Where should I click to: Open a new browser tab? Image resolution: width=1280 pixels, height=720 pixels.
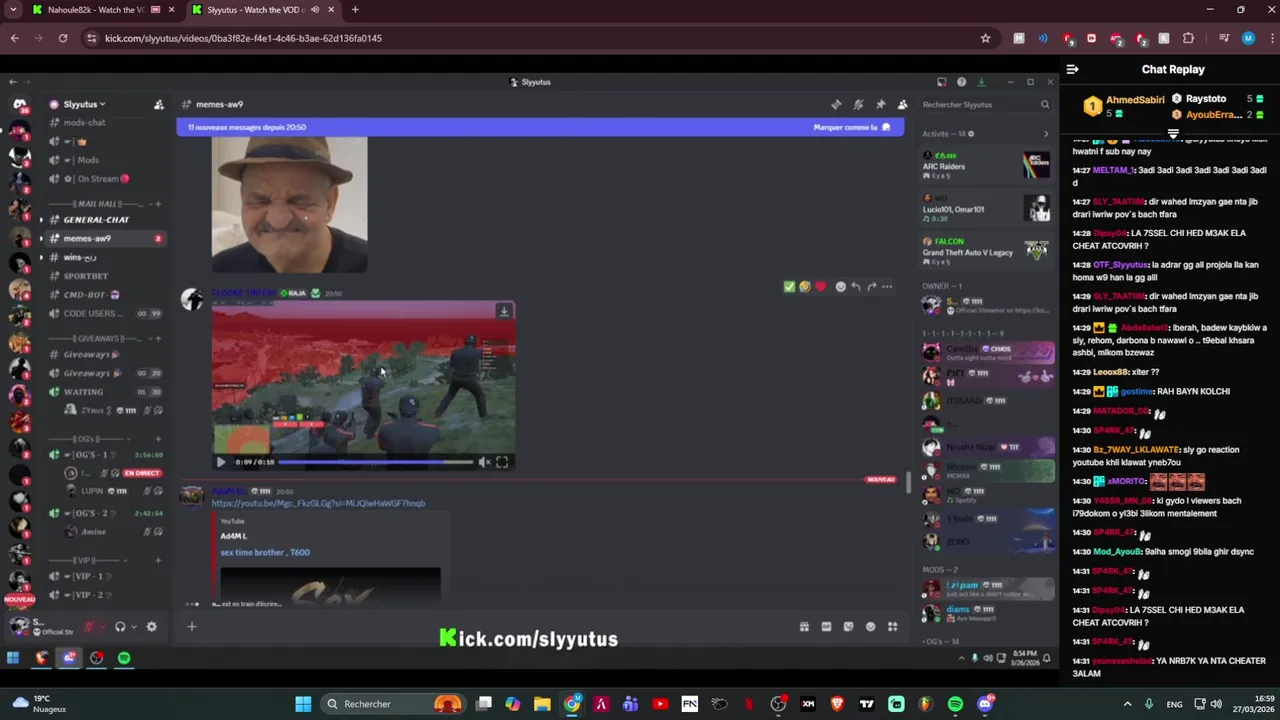tap(355, 10)
